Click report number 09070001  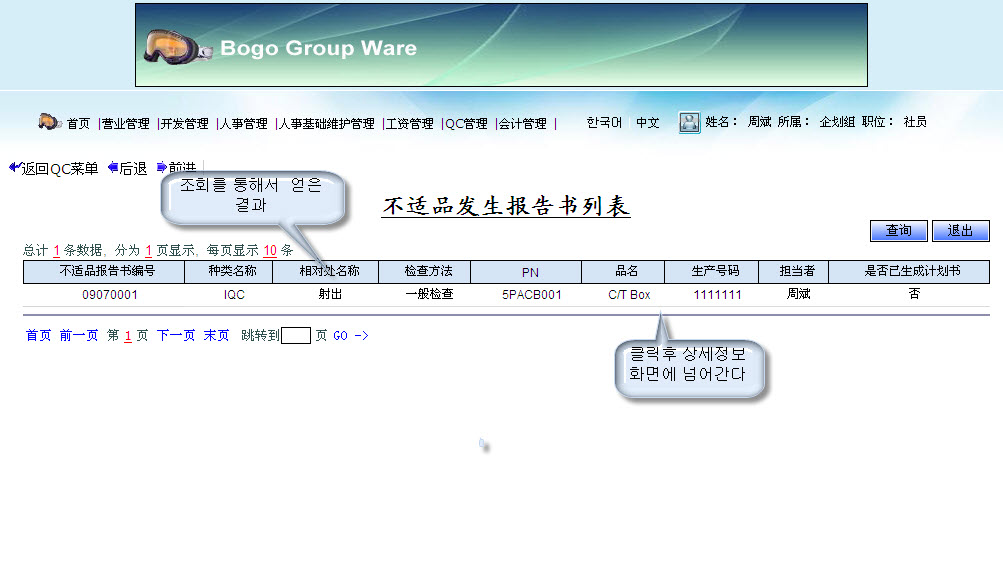110,295
